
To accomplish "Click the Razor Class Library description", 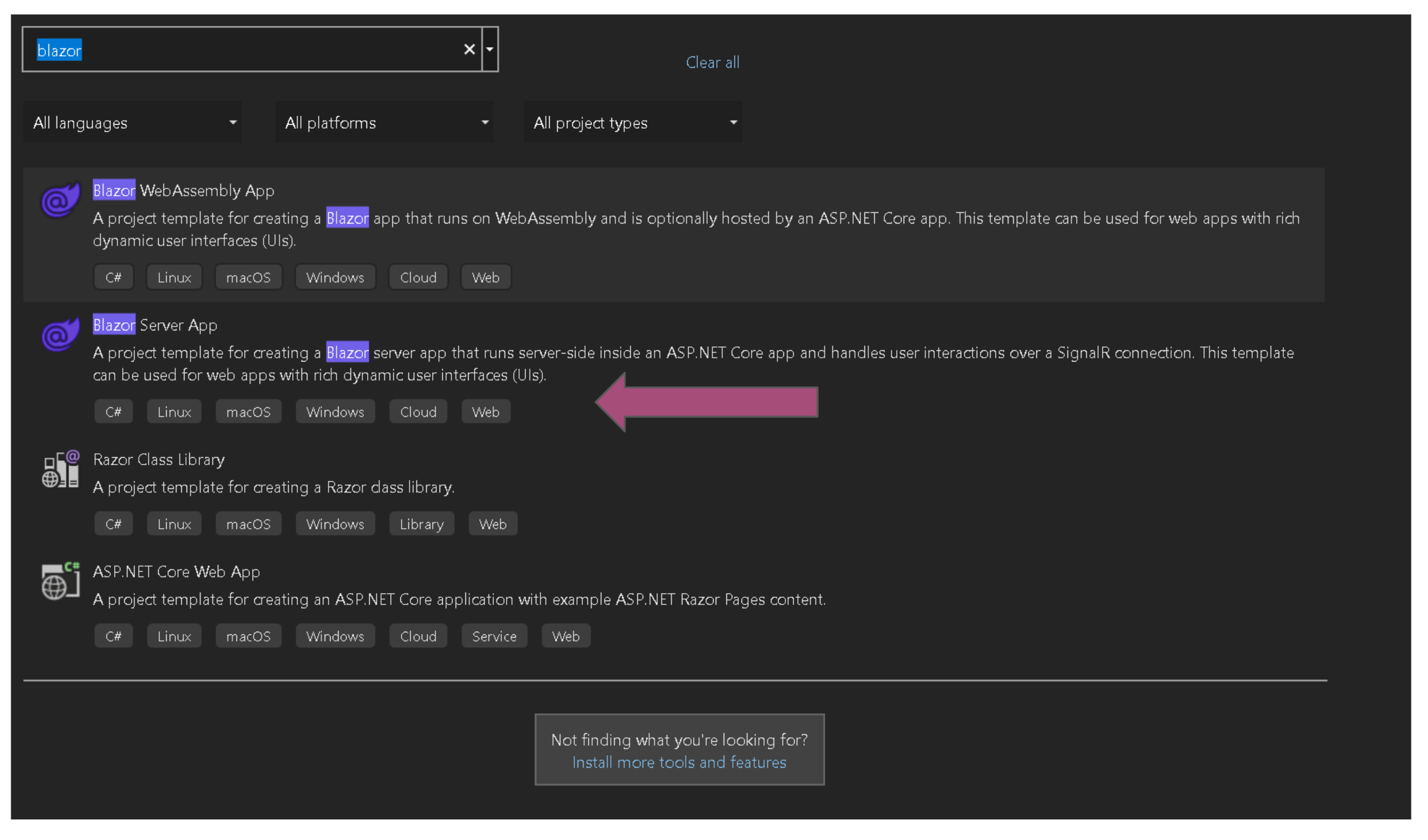I will point(274,487).
